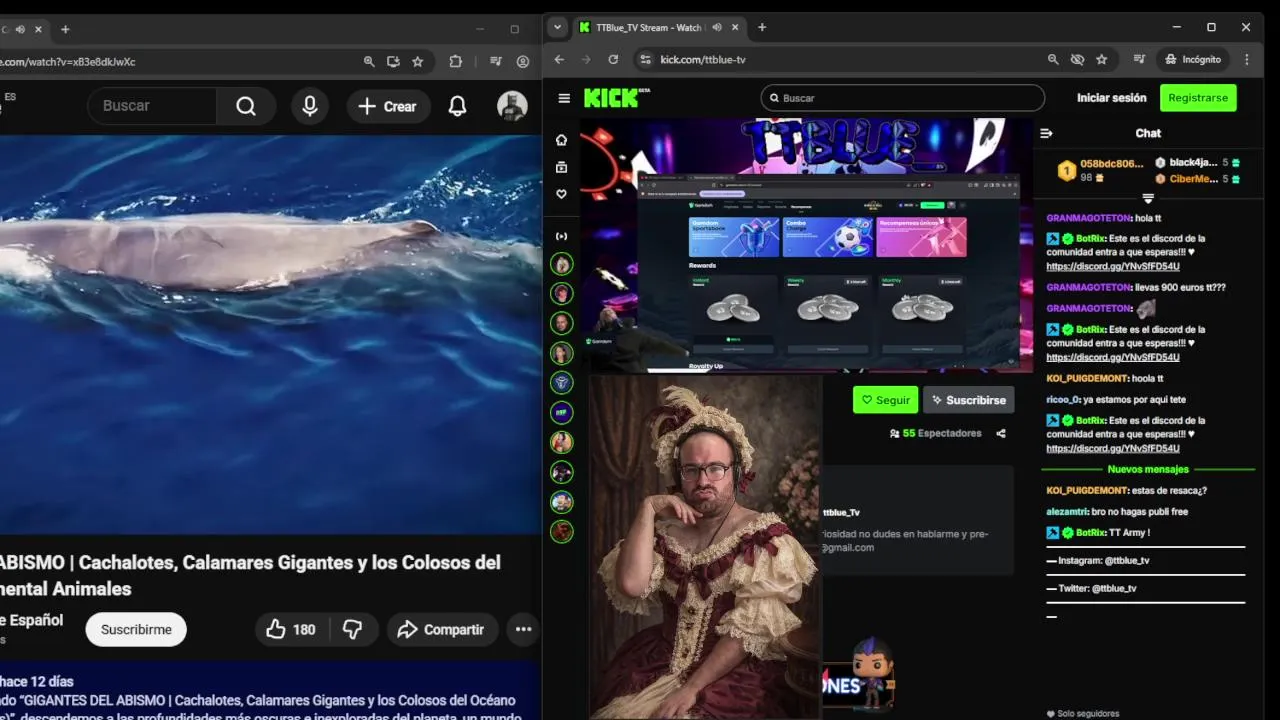The height and width of the screenshot is (720, 1280).
Task: Click leaderboard user 058bdc806...
Action: point(1111,164)
